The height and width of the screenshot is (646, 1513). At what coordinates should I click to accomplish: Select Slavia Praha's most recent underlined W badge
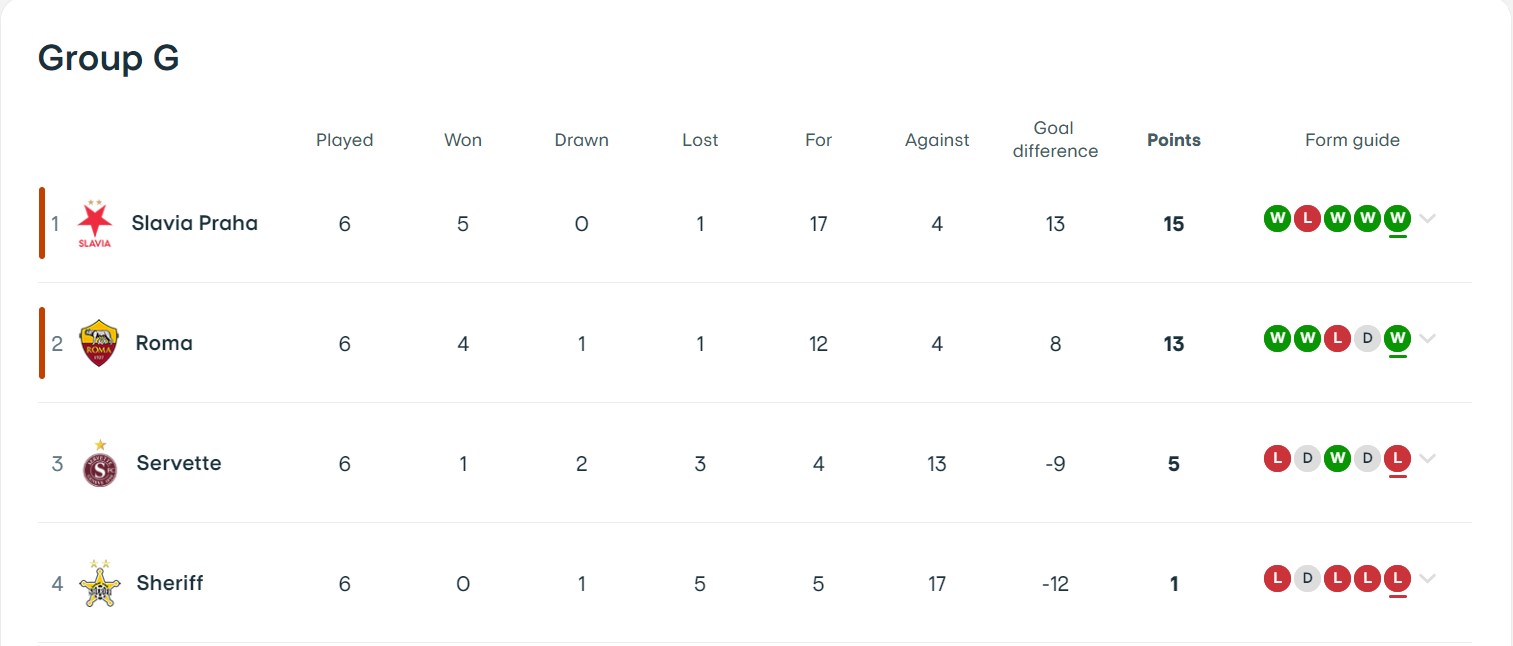[x=1398, y=218]
